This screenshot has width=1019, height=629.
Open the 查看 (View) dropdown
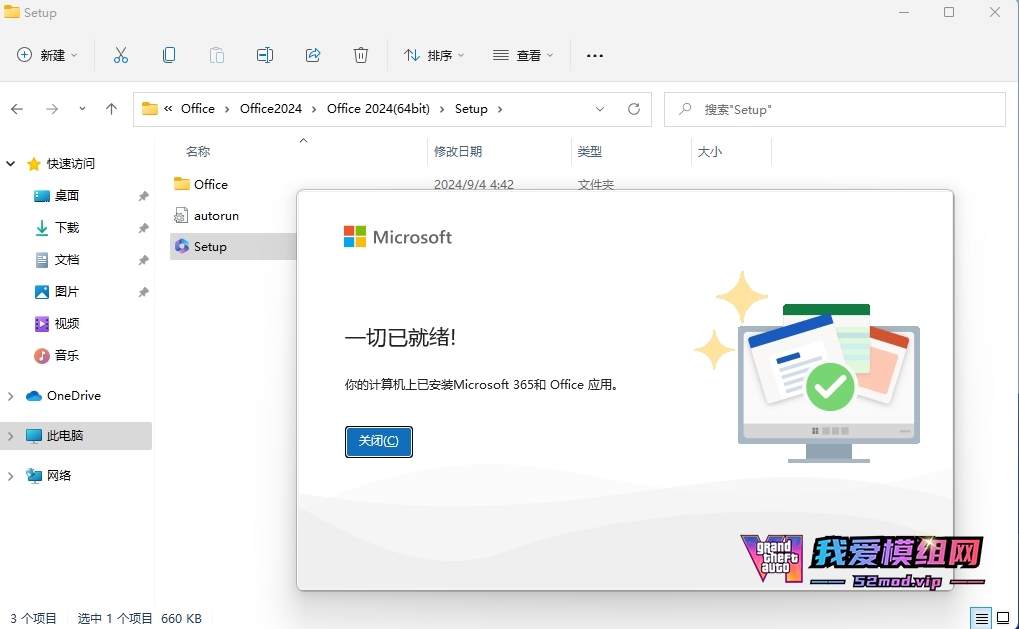(x=523, y=55)
